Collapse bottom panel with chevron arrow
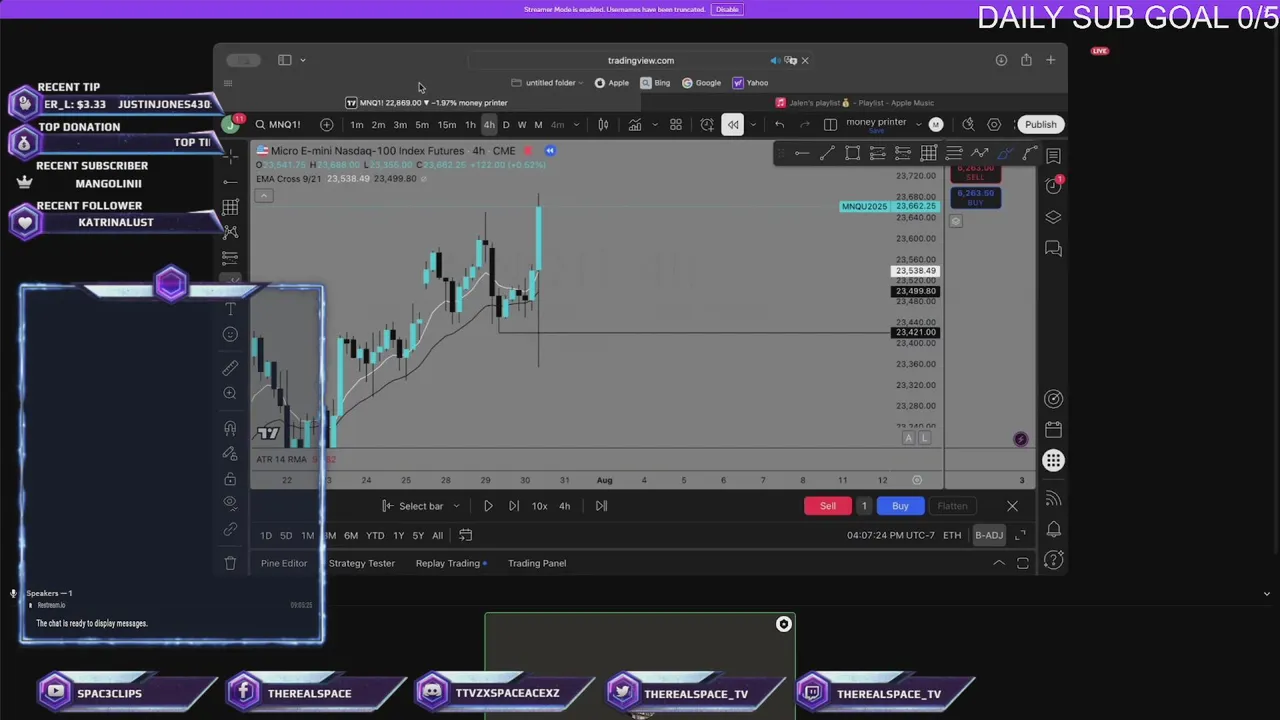The image size is (1280, 720). point(998,563)
